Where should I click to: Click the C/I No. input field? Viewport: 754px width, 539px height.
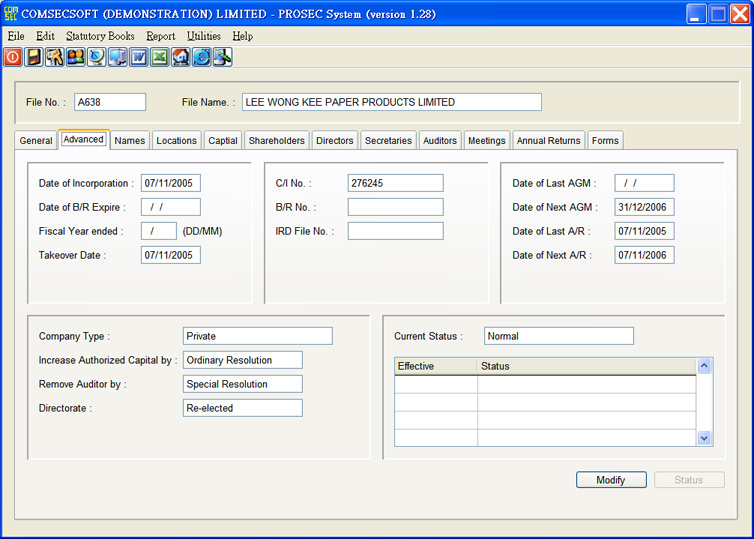point(395,183)
